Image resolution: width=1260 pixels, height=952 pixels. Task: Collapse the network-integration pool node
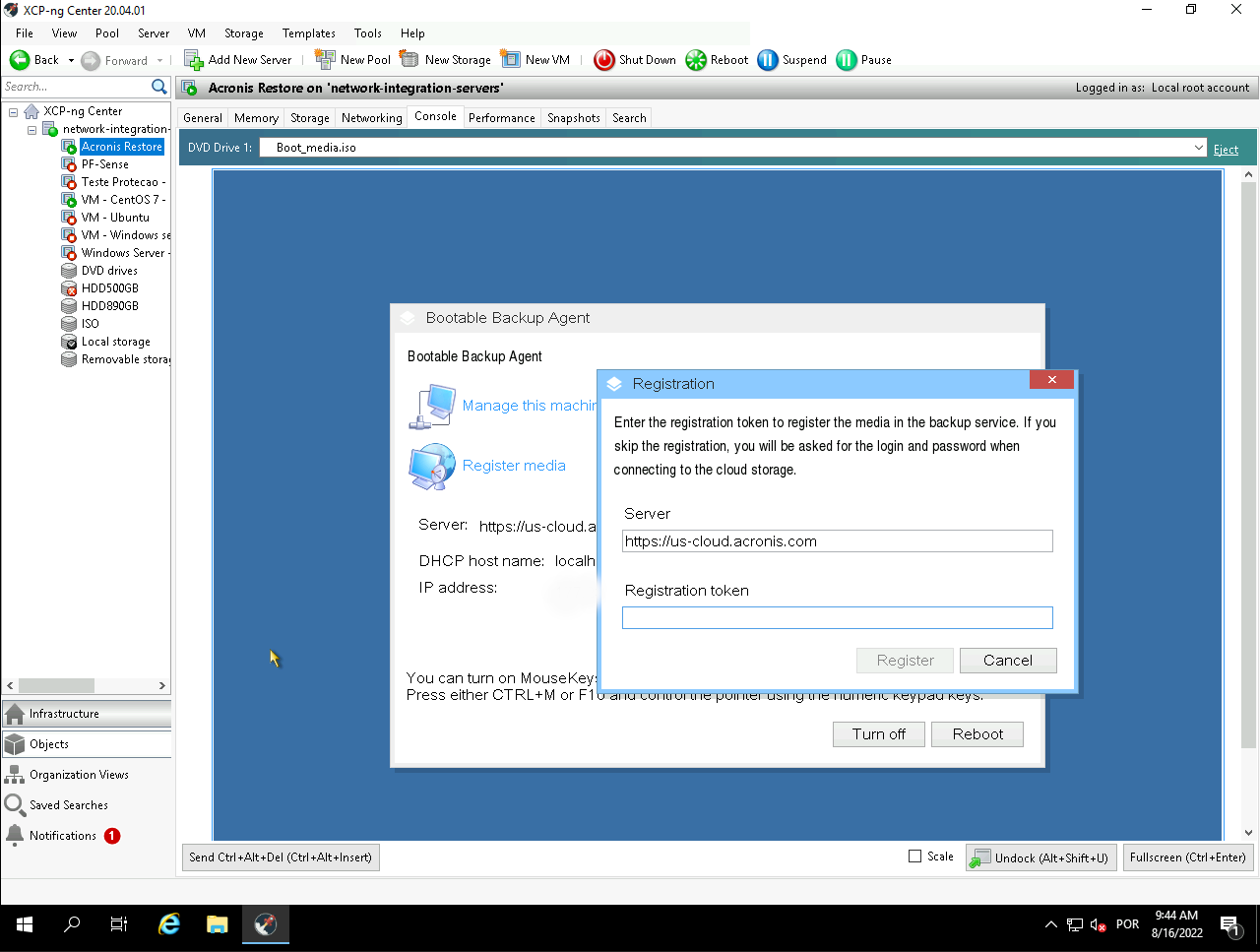31,129
